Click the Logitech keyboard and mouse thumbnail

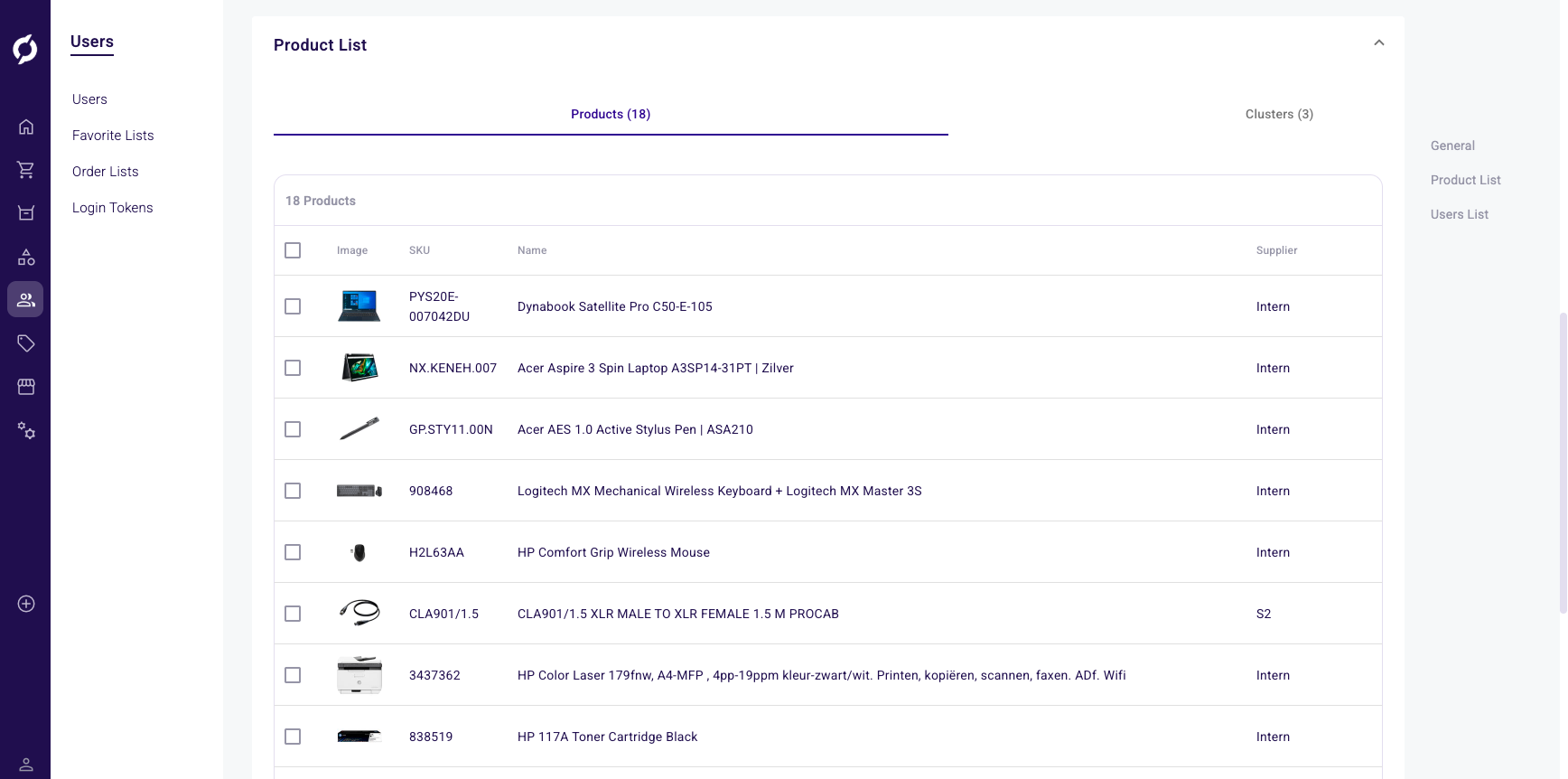(359, 491)
